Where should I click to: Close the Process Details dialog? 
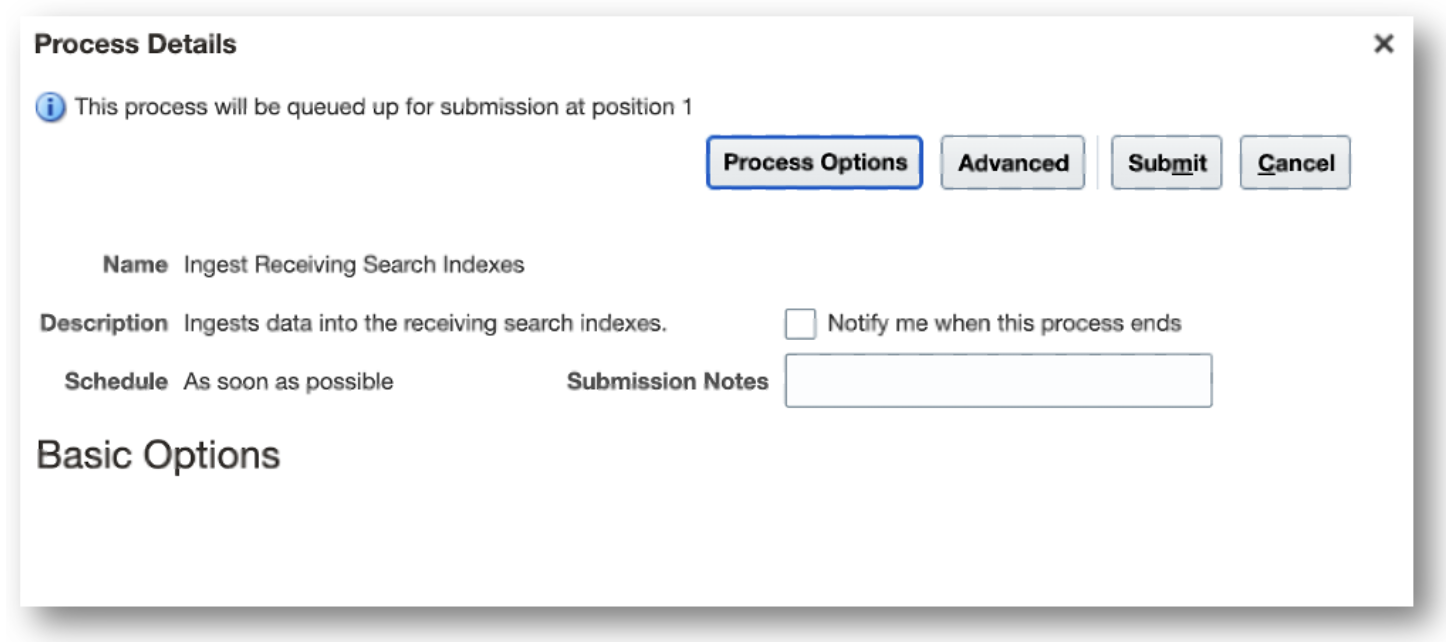tap(1383, 44)
